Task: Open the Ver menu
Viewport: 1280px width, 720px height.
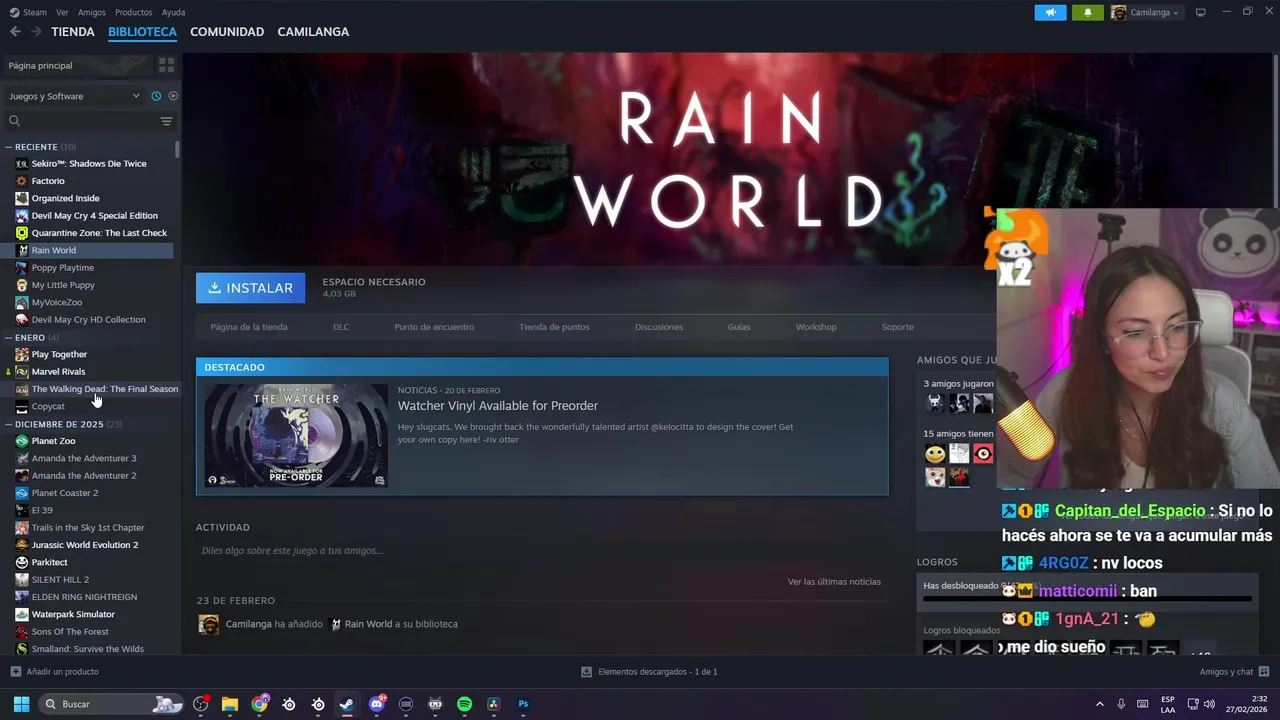Action: coord(62,12)
